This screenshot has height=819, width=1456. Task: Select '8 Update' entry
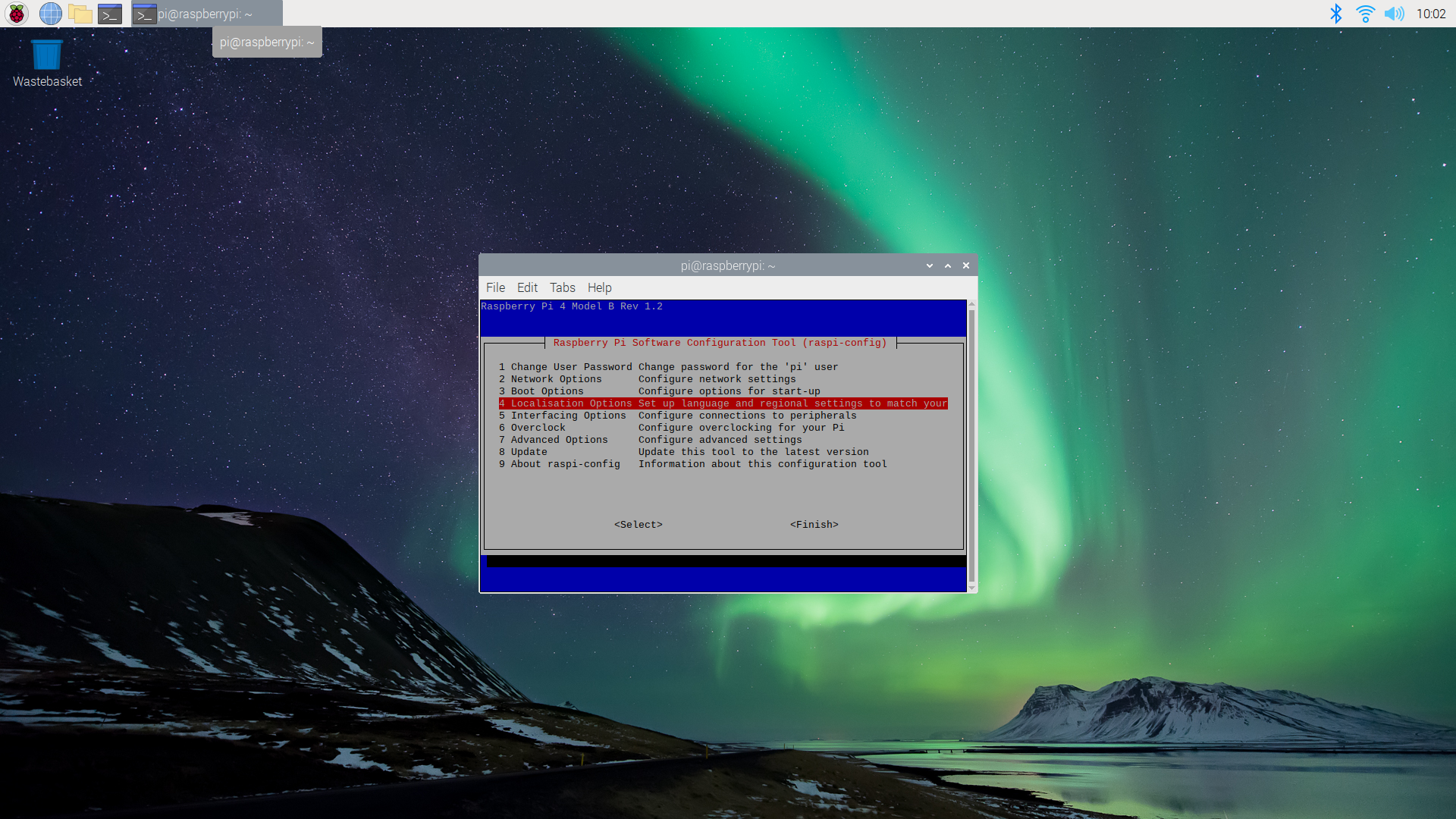[723, 452]
